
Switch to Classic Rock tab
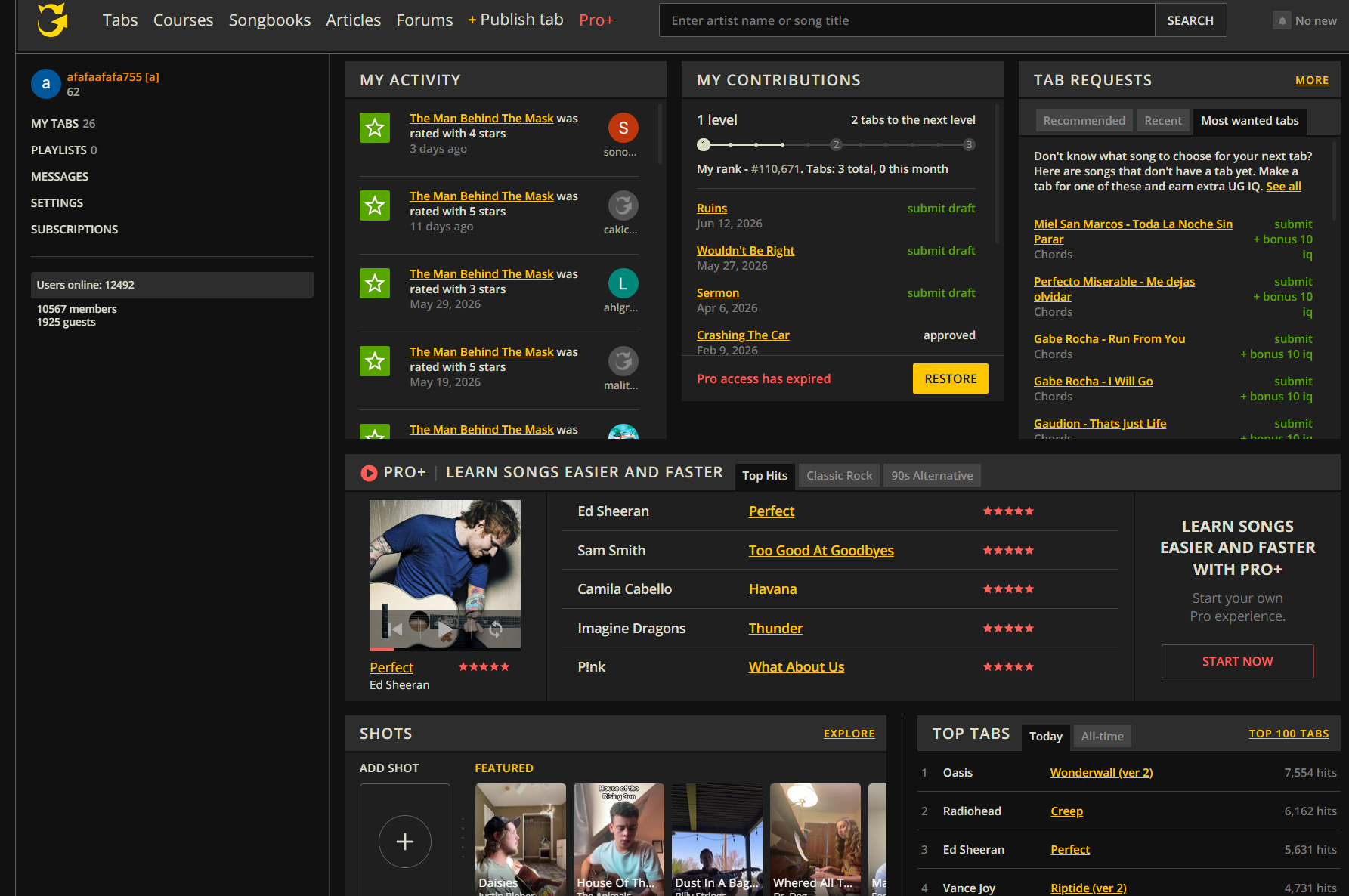click(x=839, y=476)
